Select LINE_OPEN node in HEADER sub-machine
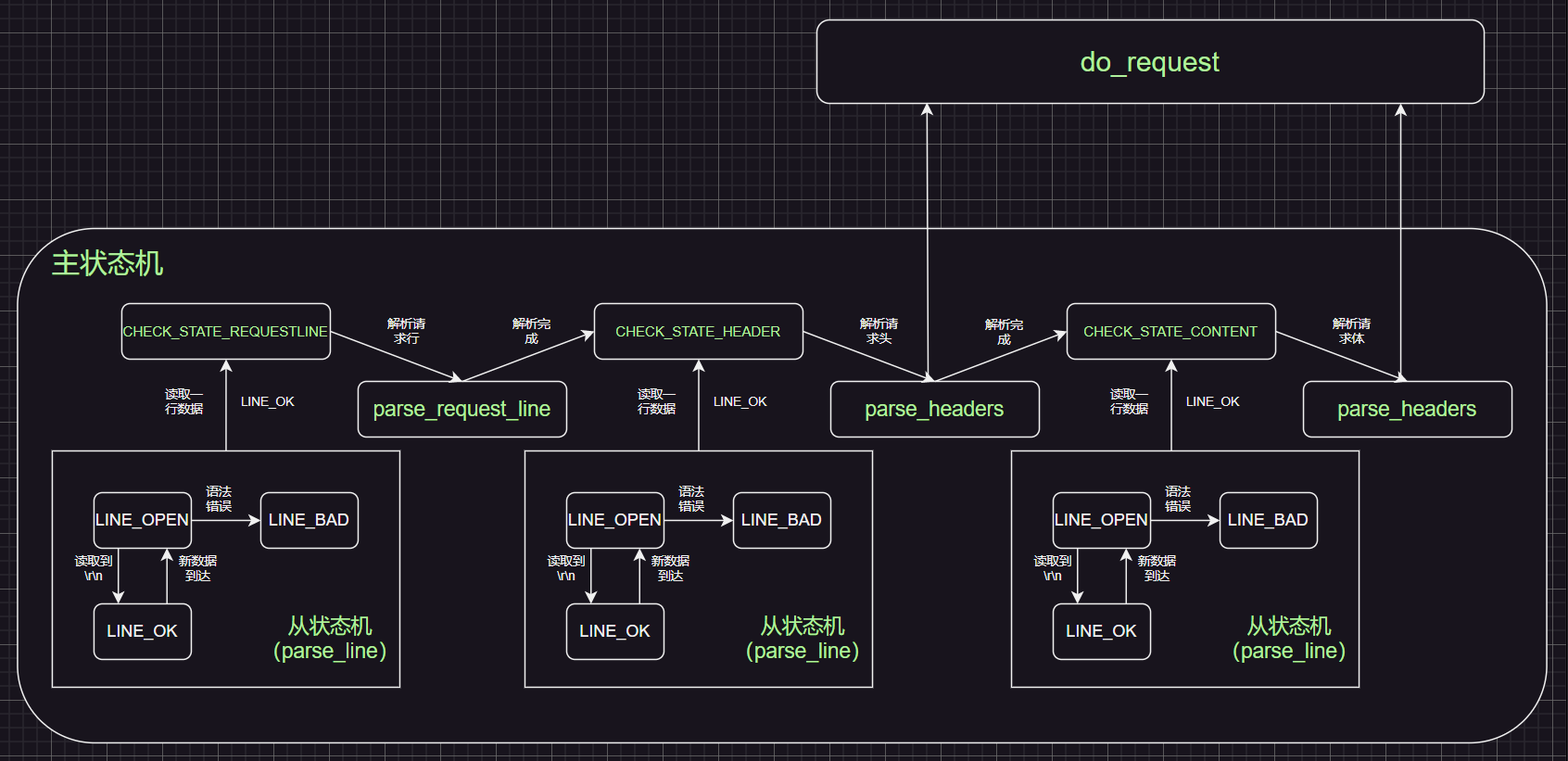This screenshot has width=1568, height=761. (x=615, y=520)
